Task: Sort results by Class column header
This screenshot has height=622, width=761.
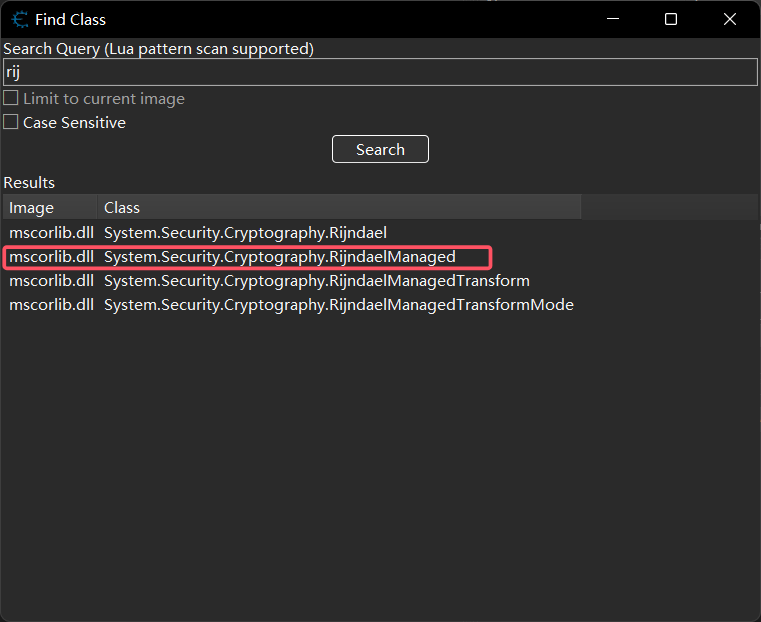Action: pyautogui.click(x=339, y=208)
